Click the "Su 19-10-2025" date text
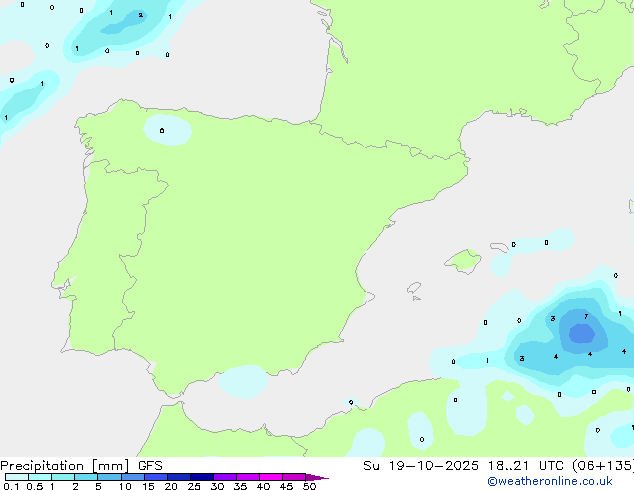 421,466
